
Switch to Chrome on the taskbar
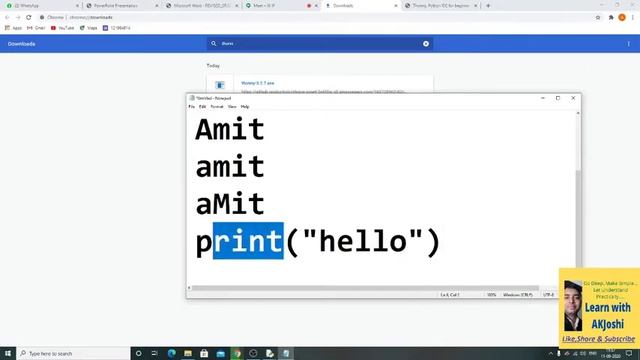237,353
